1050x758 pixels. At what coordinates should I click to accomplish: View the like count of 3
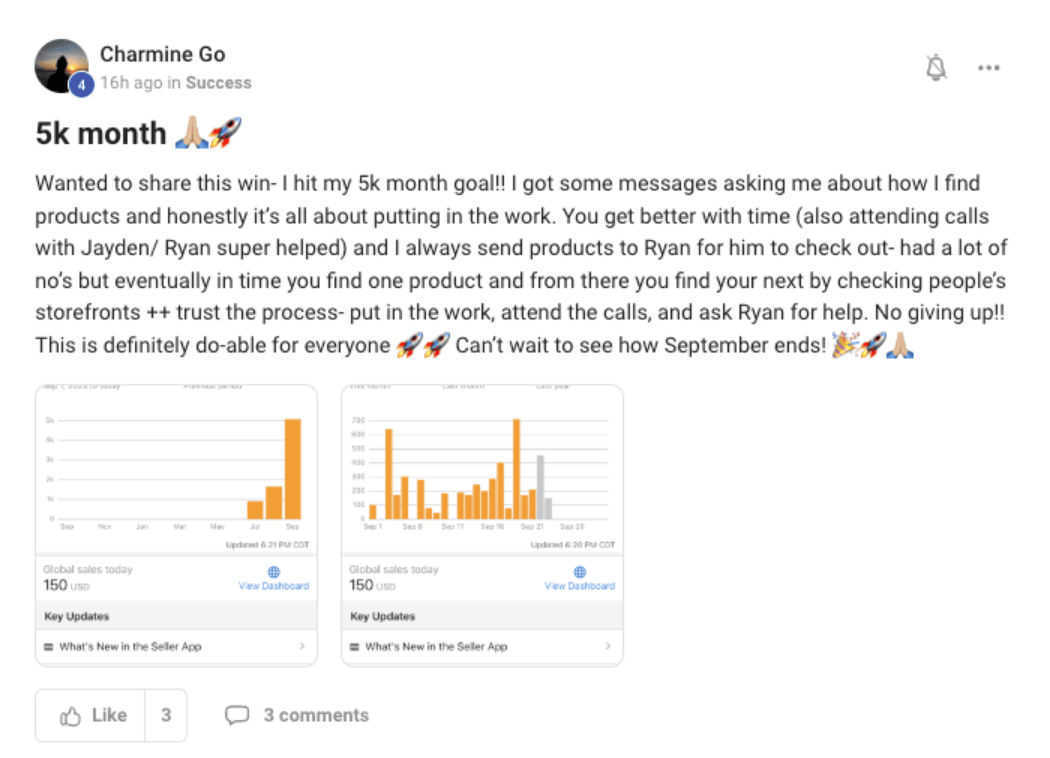pos(166,715)
